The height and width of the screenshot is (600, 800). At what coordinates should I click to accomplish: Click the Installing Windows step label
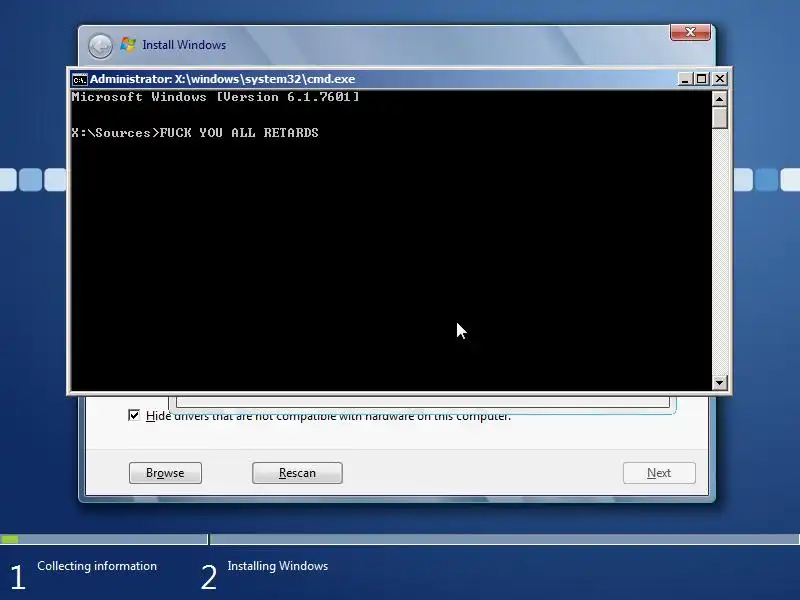click(x=278, y=566)
